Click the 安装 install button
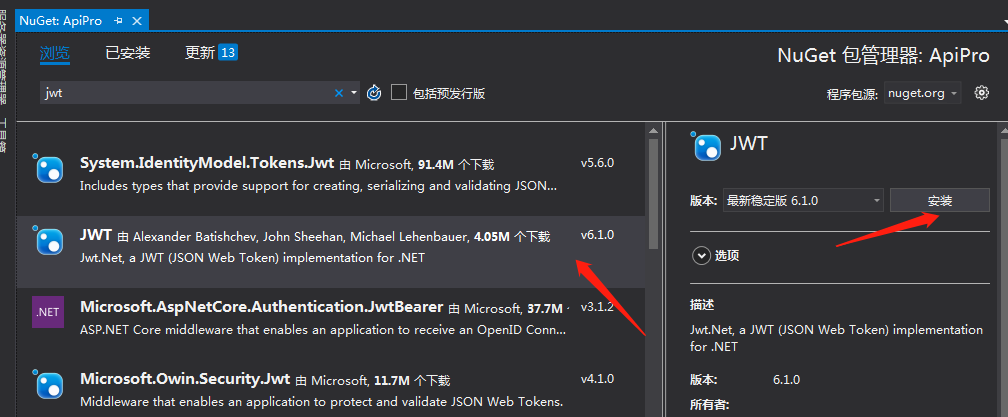Image resolution: width=1008 pixels, height=417 pixels. pos(940,200)
